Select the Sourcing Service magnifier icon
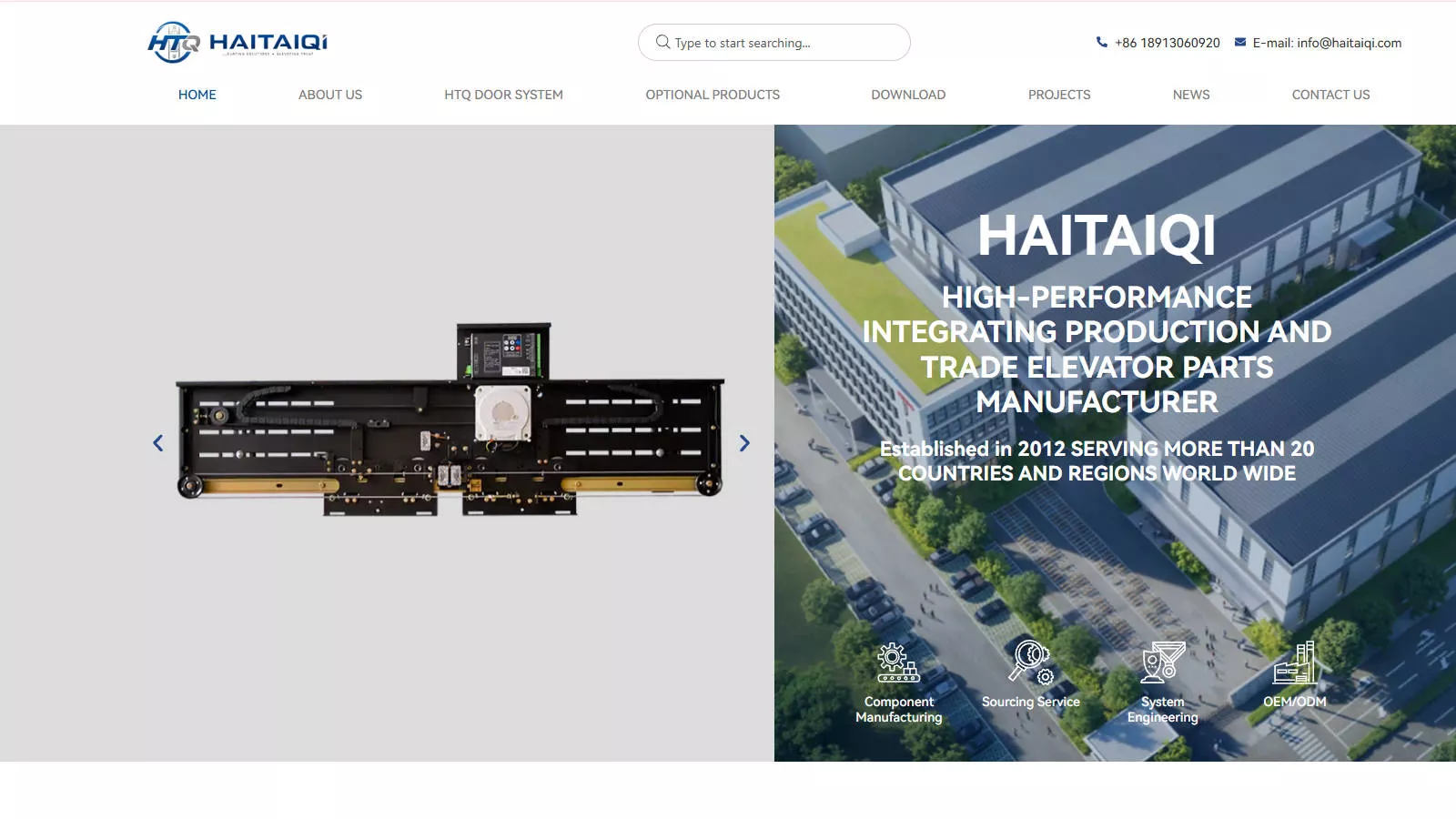 (x=1031, y=662)
